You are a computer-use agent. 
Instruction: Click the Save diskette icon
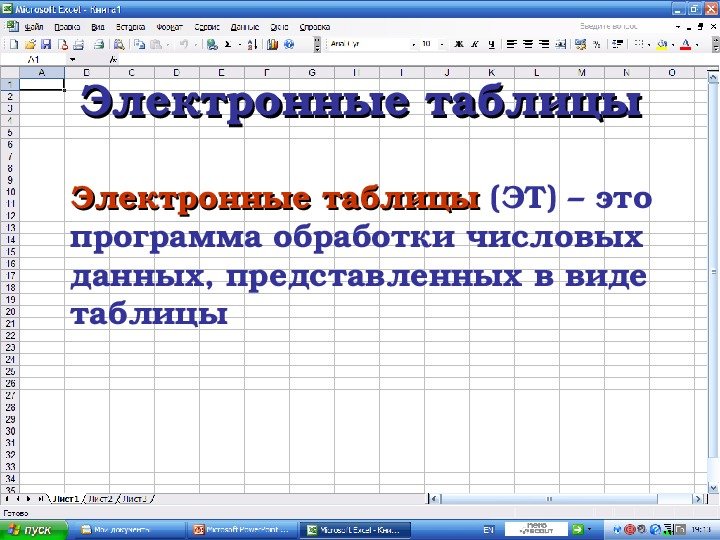point(48,44)
